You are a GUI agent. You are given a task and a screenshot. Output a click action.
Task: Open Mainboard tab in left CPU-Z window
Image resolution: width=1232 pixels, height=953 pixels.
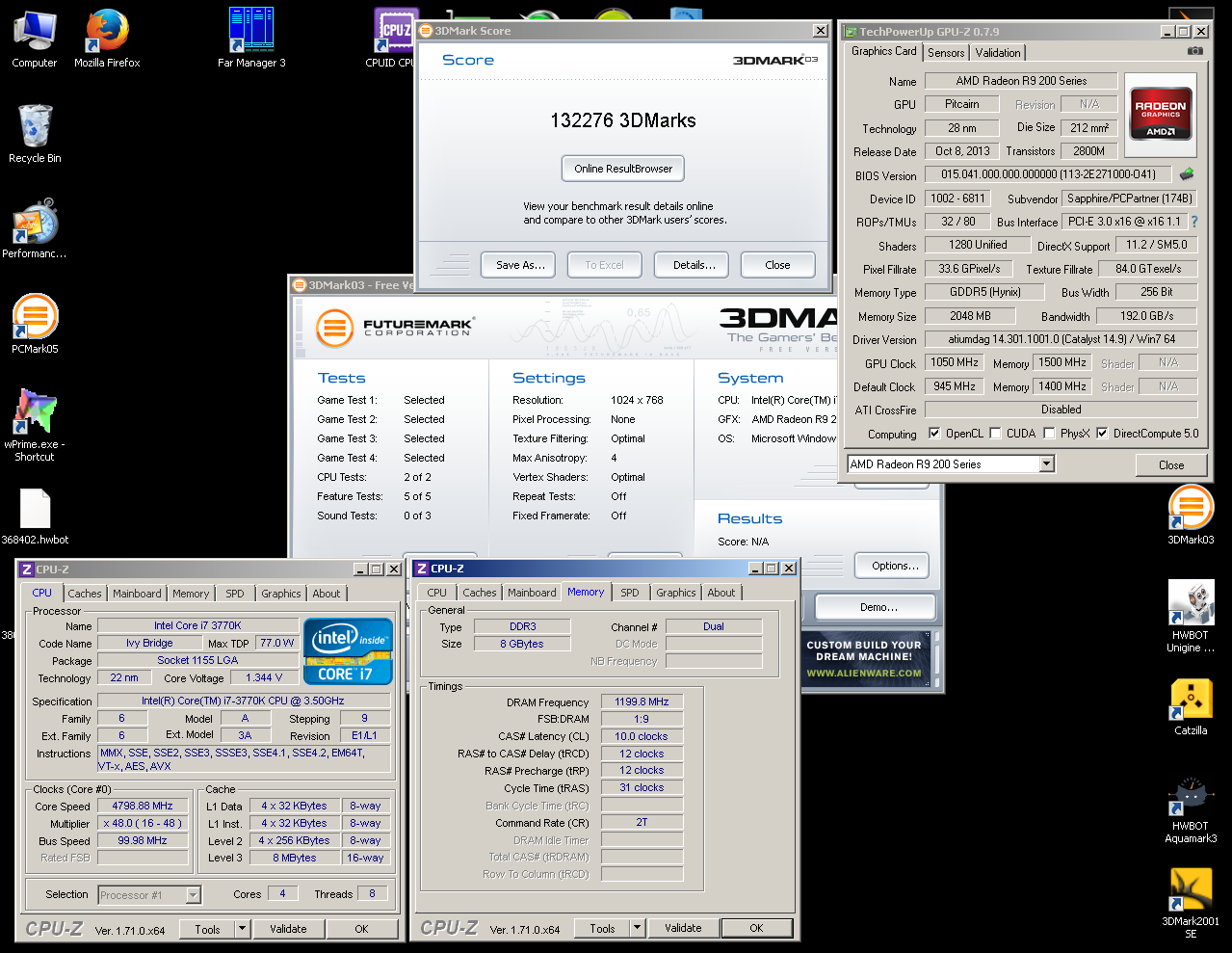(137, 594)
